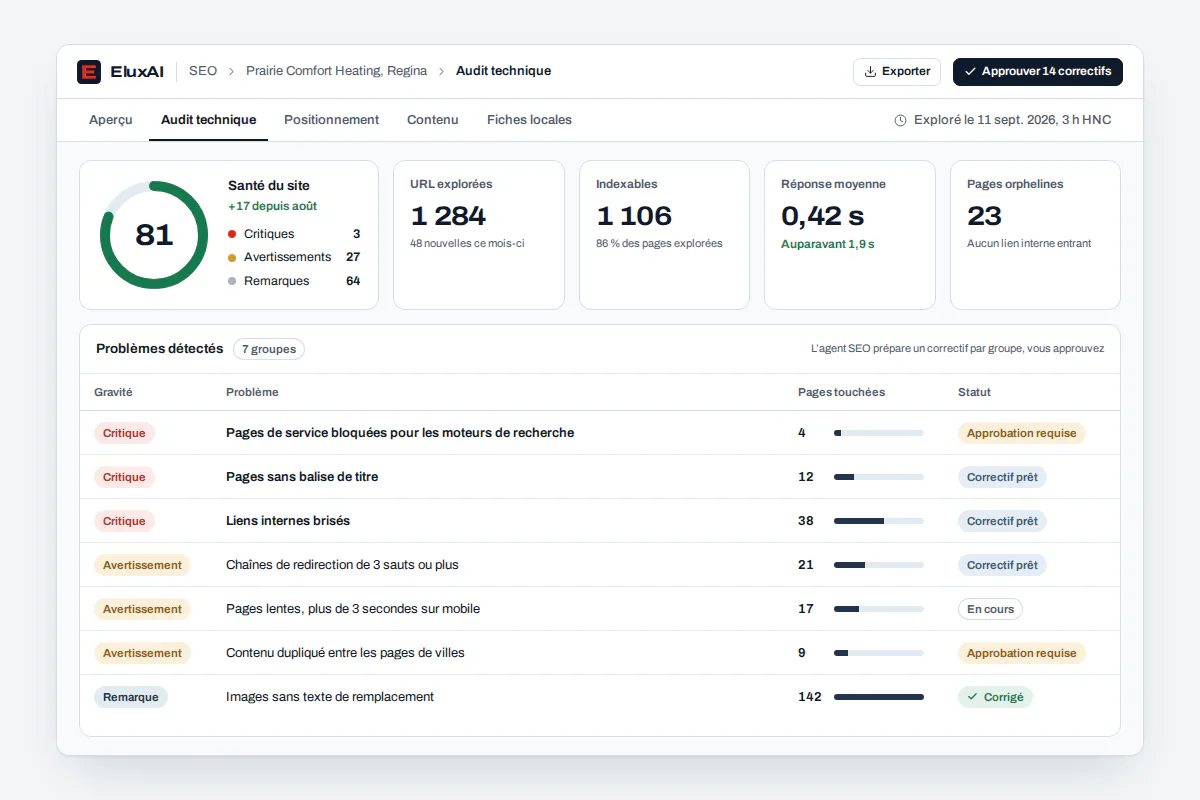Switch to the Aperçu tab

[111, 120]
